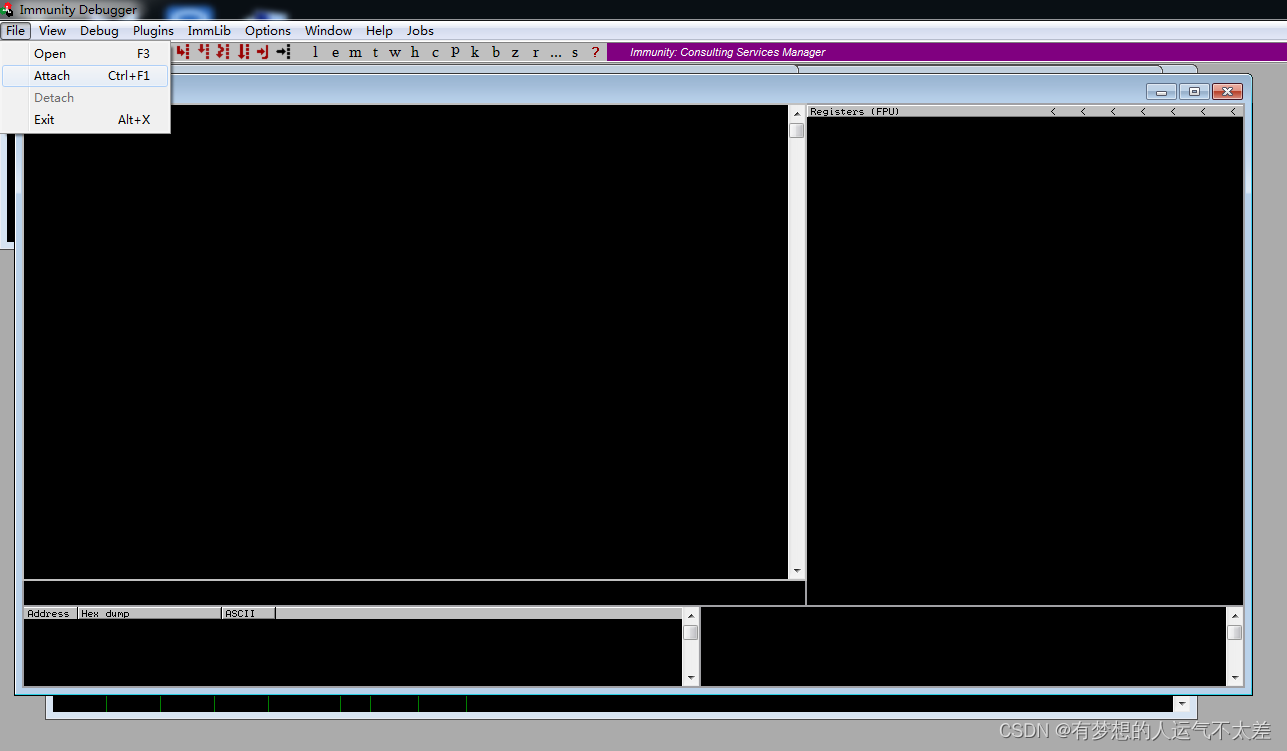The height and width of the screenshot is (751, 1287).
Task: Click disassembly pane scroll-down arrow
Action: click(797, 571)
